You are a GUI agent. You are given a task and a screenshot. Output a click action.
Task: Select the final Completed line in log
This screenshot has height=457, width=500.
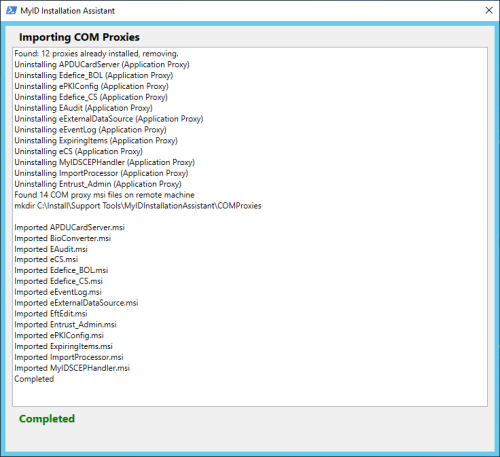coord(34,379)
